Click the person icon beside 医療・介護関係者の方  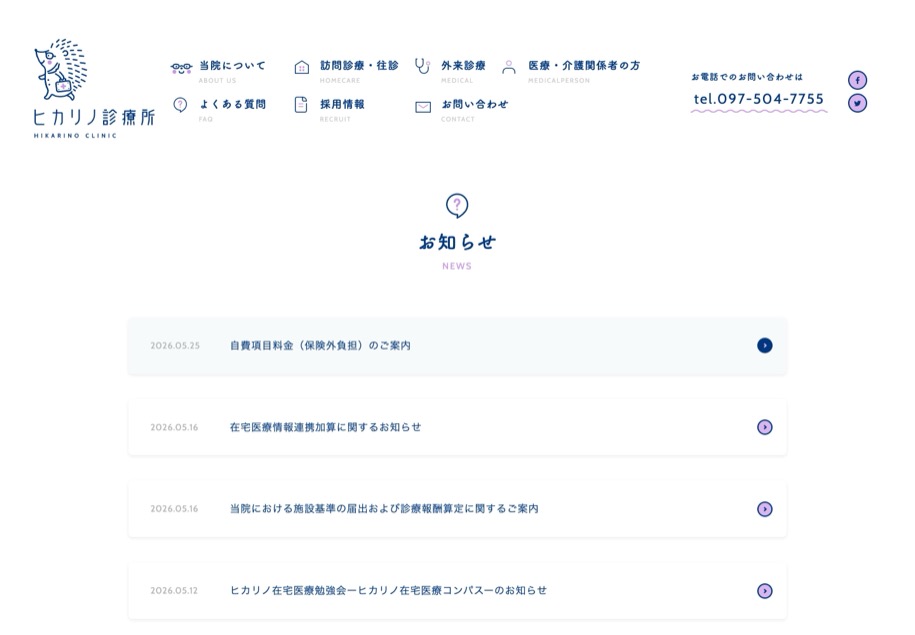click(x=509, y=67)
